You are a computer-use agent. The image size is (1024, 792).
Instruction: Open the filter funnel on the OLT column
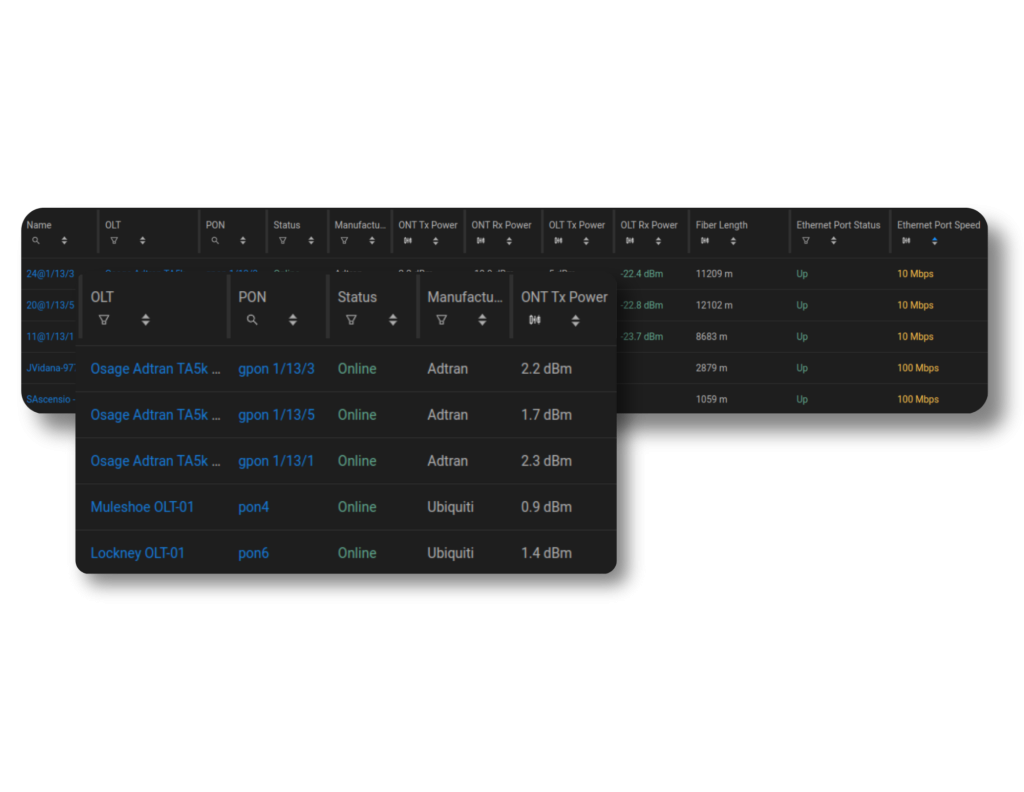point(113,240)
